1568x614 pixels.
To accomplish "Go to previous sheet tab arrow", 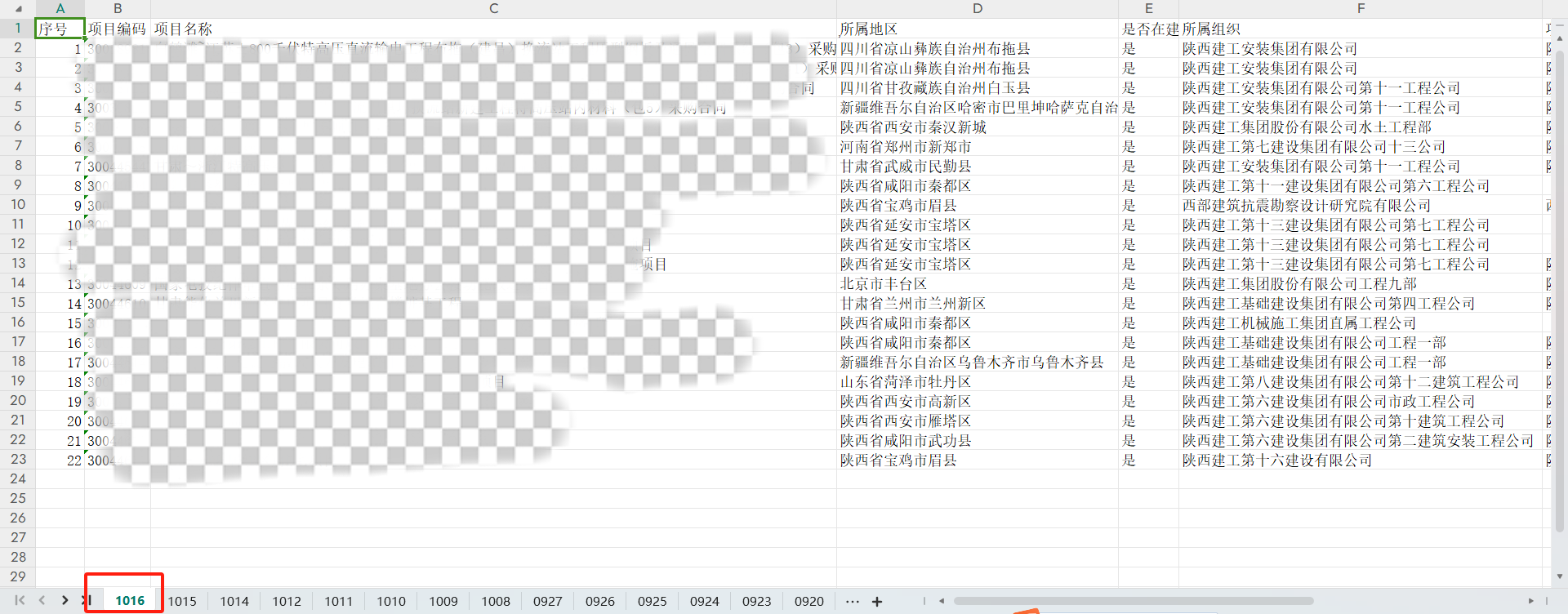I will [42, 601].
